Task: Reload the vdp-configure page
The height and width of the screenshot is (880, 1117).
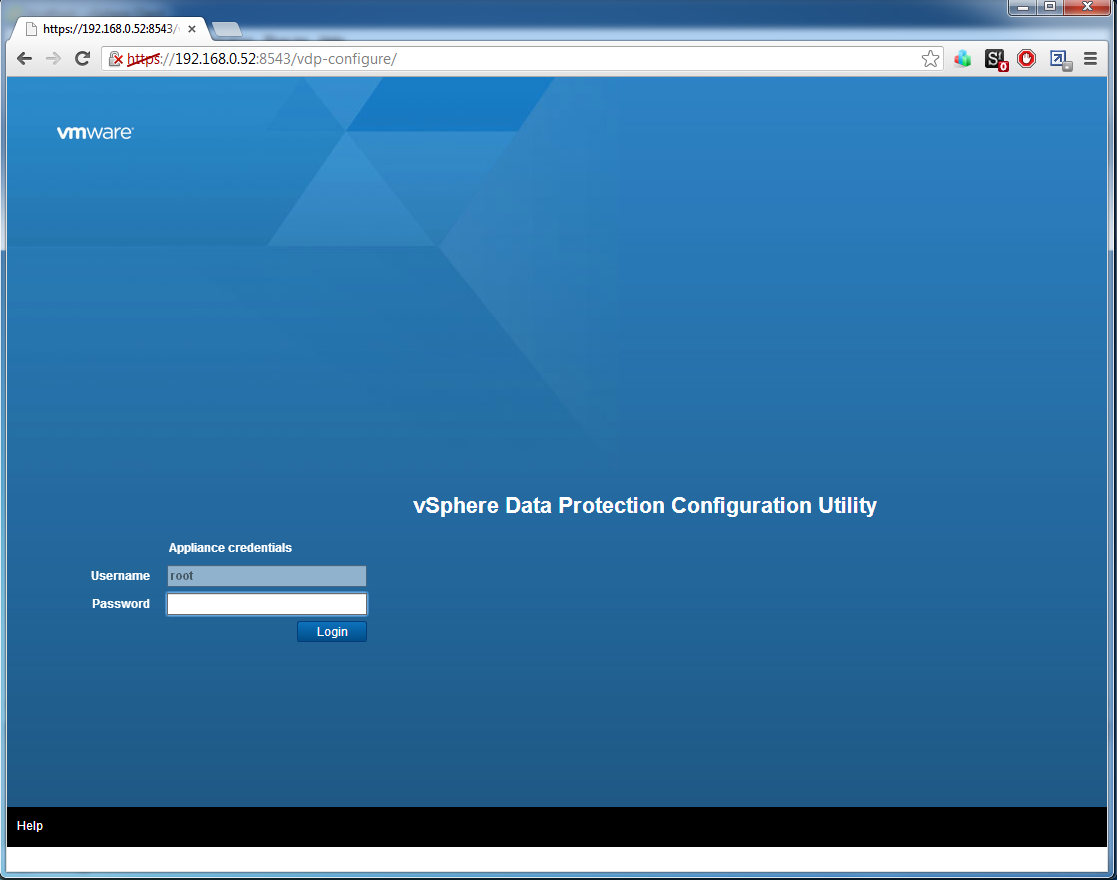Action: 83,58
